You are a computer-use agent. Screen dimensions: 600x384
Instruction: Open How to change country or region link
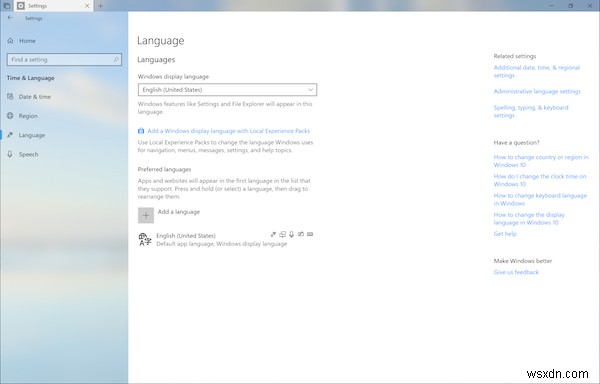pos(541,161)
